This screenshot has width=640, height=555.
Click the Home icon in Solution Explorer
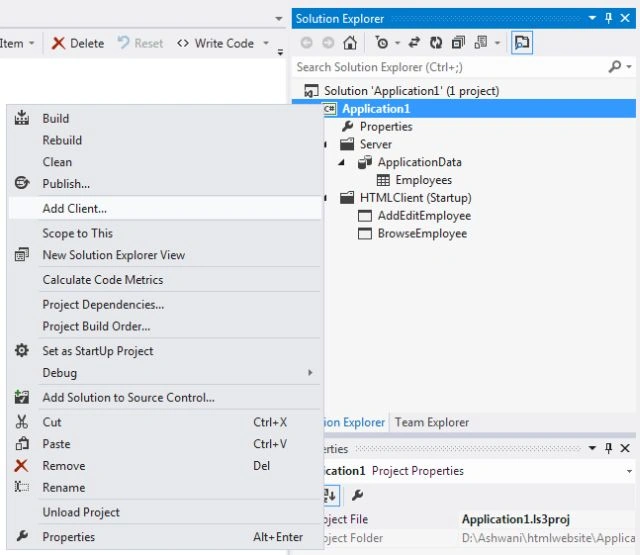tap(350, 42)
